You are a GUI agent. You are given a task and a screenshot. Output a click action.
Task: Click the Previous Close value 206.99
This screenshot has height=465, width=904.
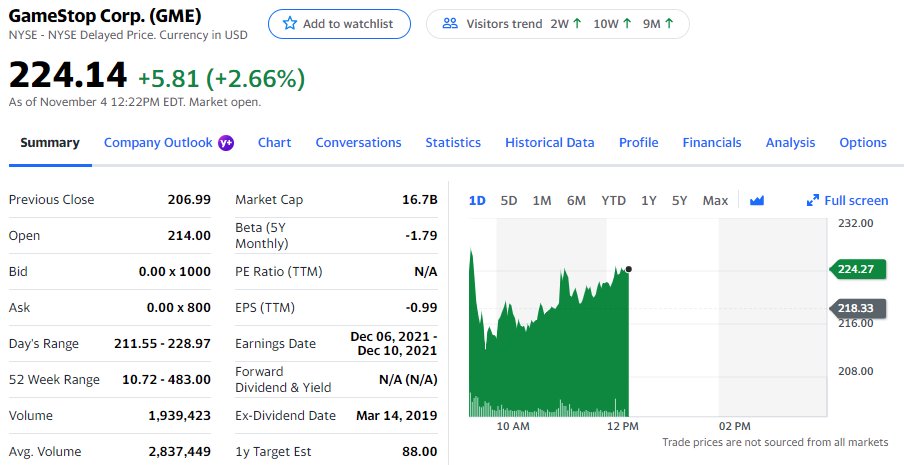(x=189, y=199)
